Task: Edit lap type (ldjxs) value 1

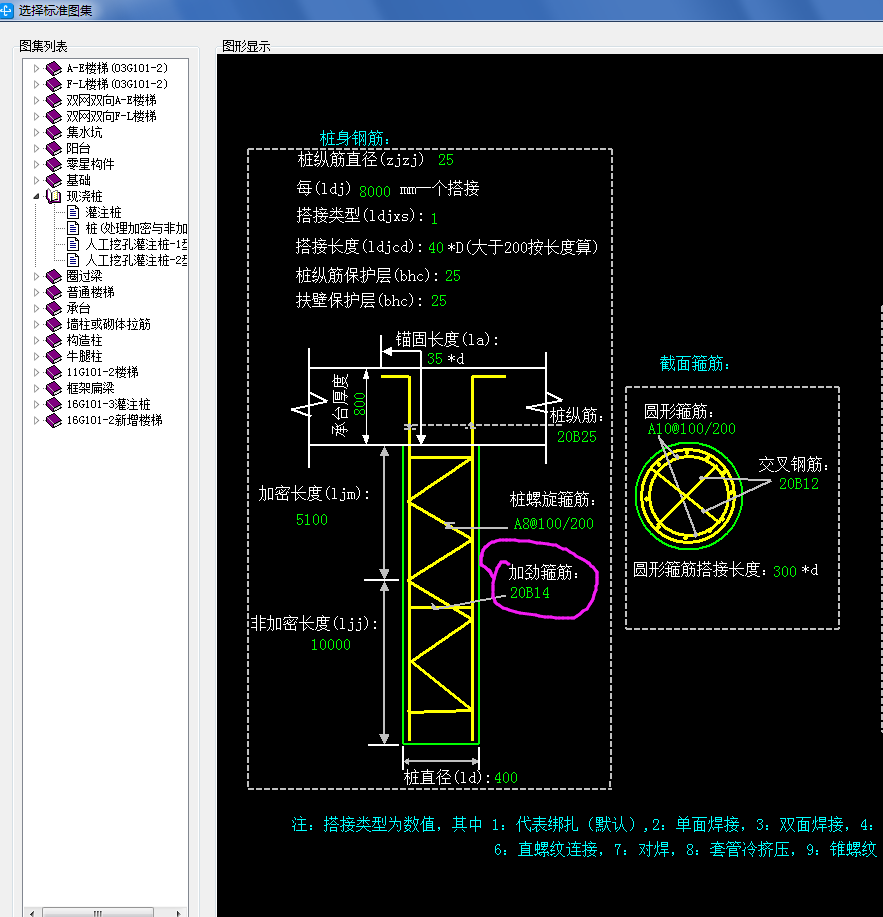Action: coord(434,219)
